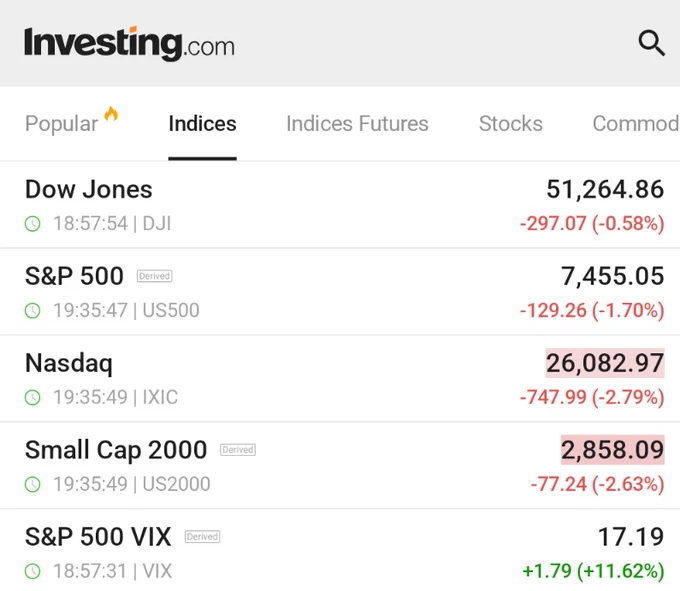Click the Investing.com logo
680x591 pixels.
129,43
